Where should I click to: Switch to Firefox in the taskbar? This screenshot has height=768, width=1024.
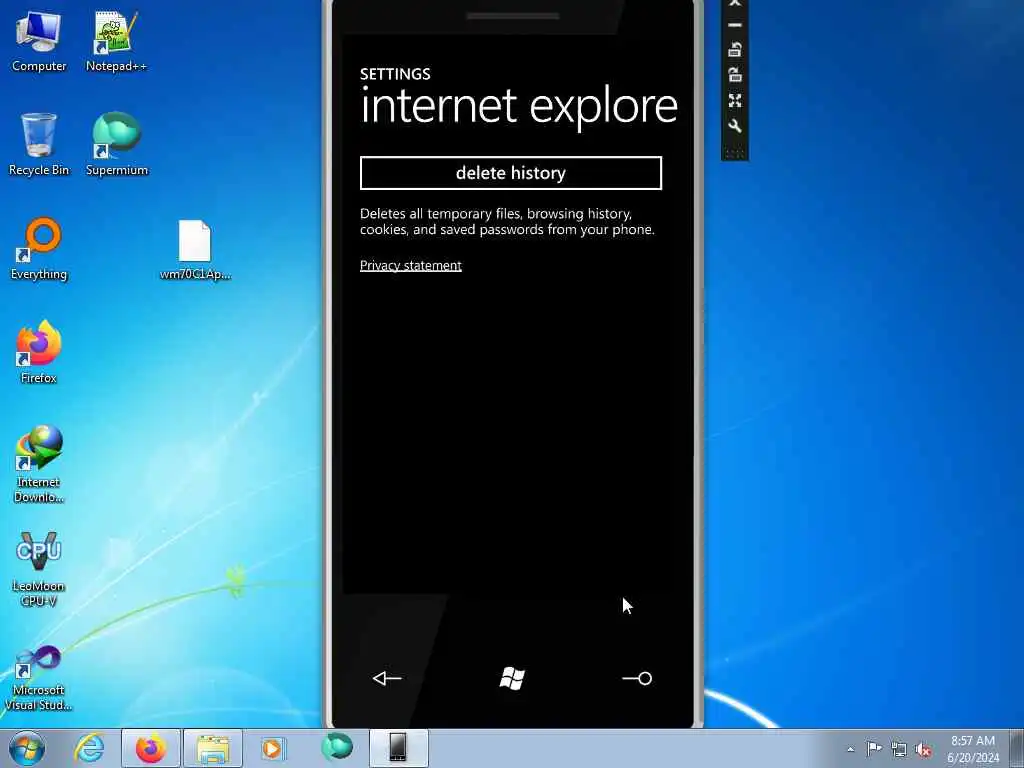click(151, 748)
